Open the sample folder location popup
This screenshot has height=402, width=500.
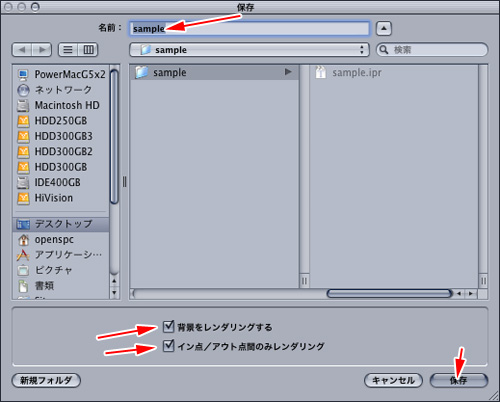tap(249, 50)
